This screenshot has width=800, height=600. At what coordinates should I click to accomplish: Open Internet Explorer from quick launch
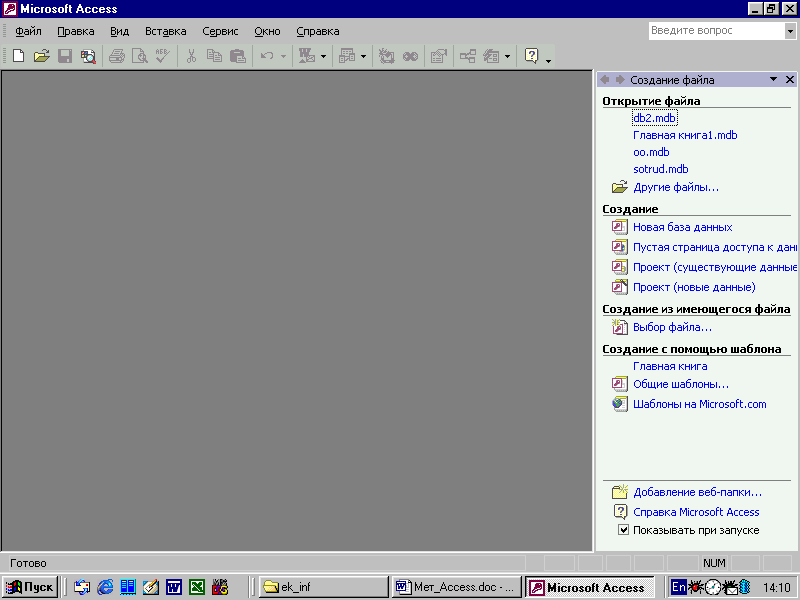coord(105,587)
